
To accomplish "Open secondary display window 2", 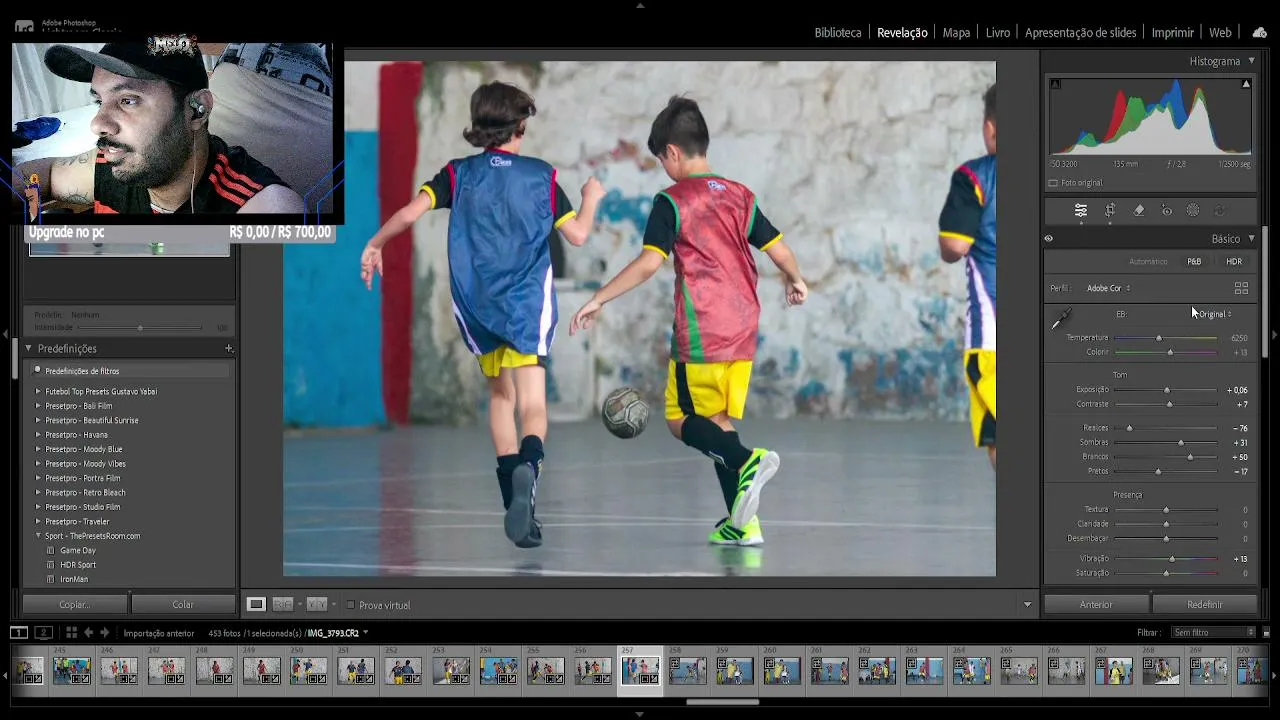I will coord(43,632).
